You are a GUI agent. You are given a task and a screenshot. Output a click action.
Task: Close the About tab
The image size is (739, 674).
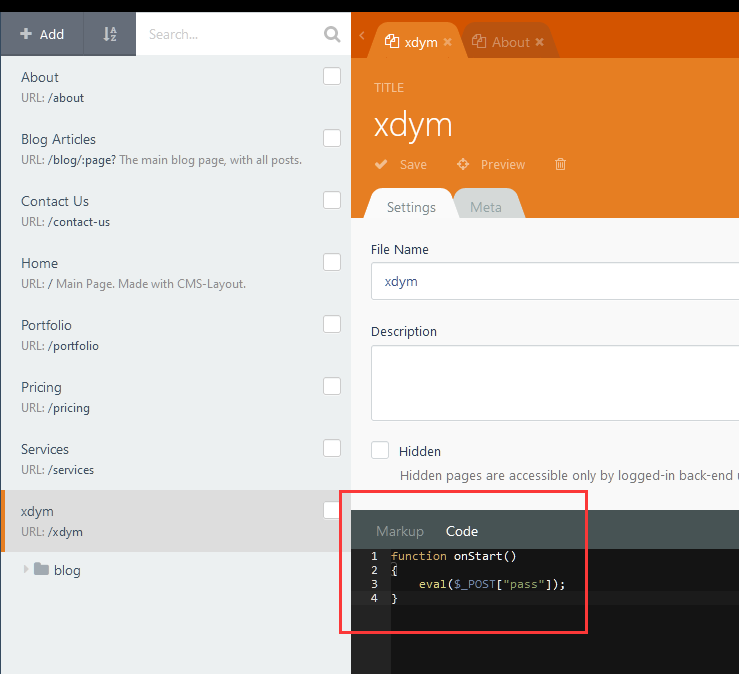click(x=540, y=42)
